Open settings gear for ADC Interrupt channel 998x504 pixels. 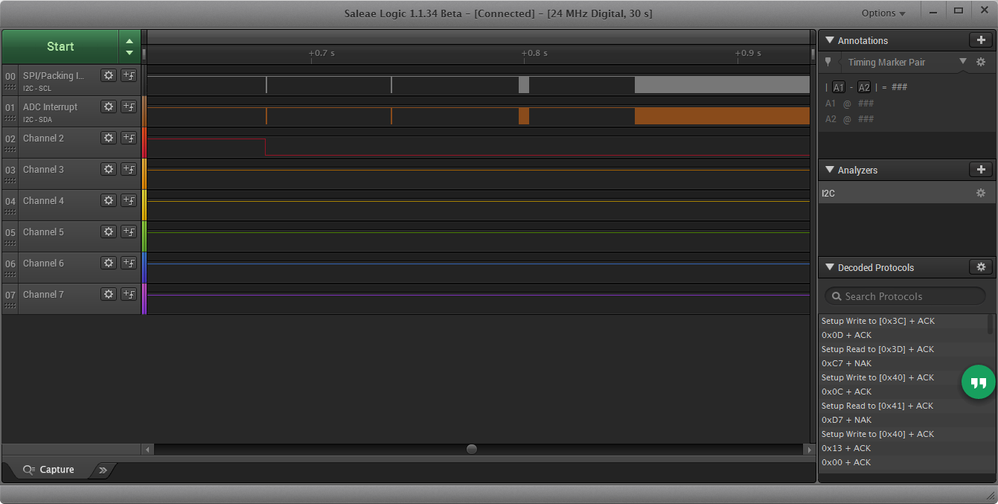click(109, 106)
